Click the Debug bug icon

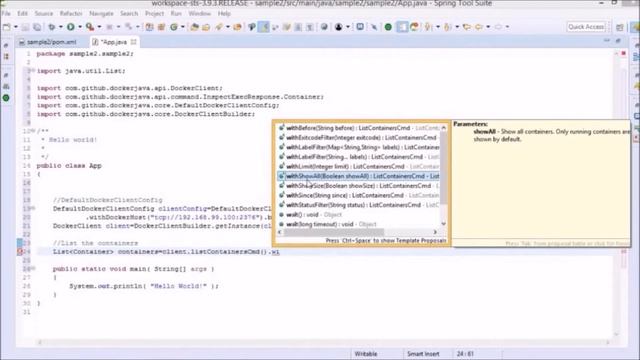52,27
